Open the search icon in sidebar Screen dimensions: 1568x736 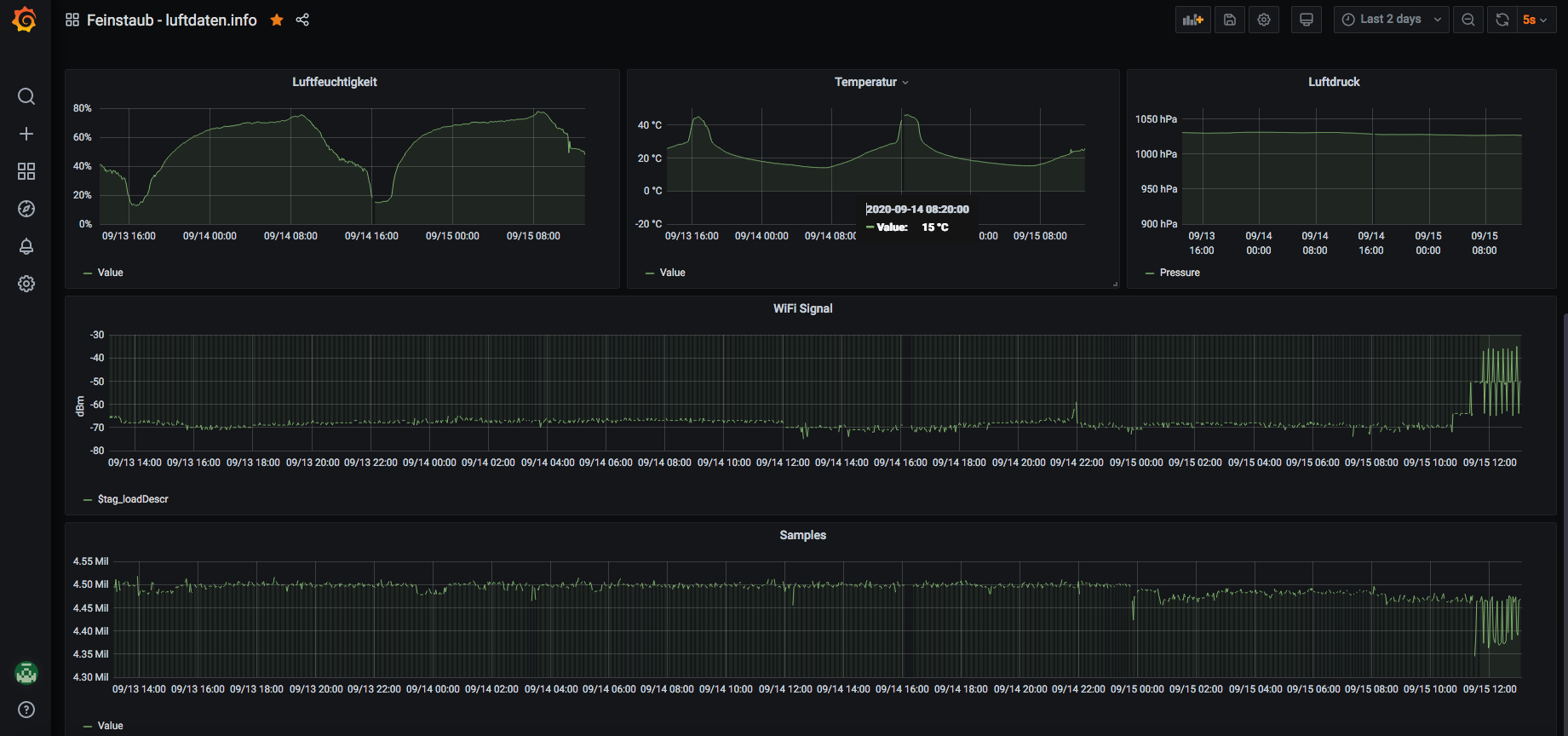tap(26, 96)
